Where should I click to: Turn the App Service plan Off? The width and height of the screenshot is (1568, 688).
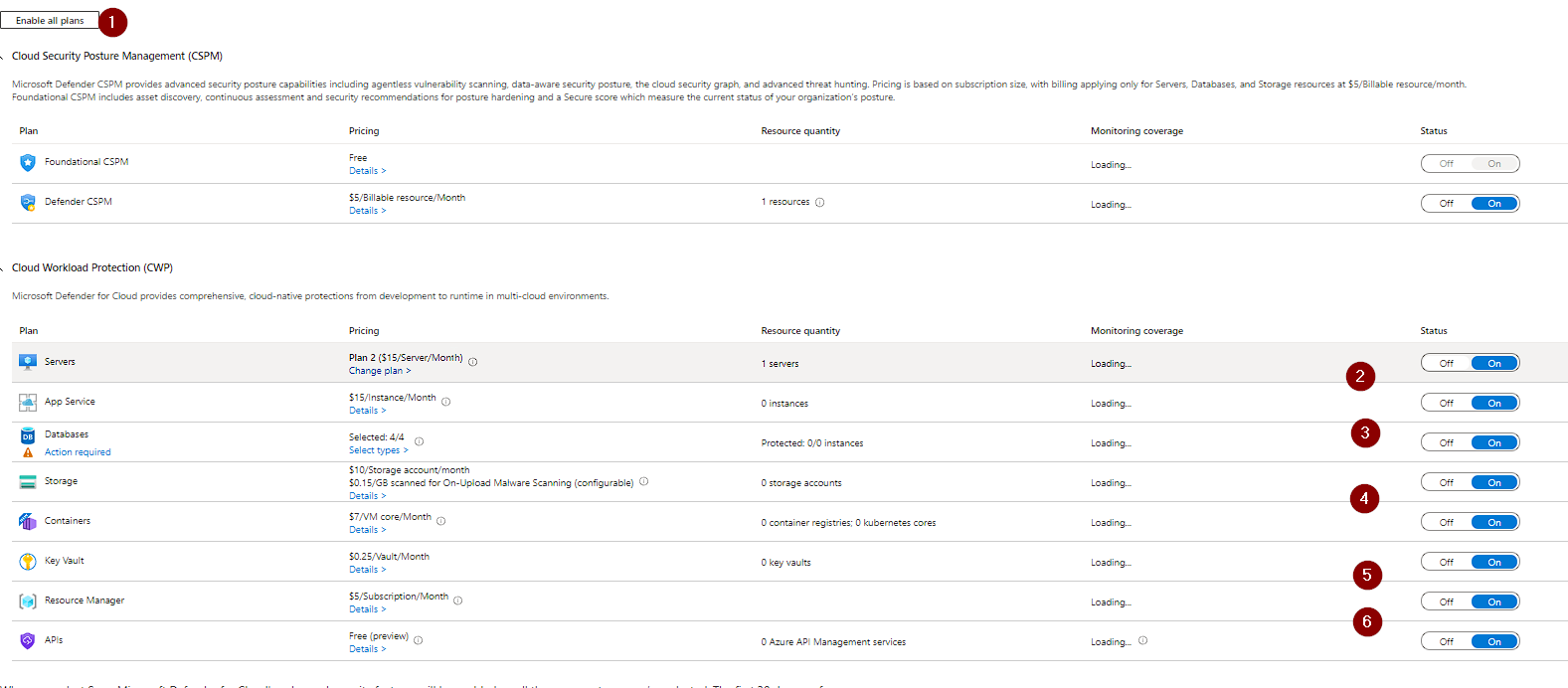(1447, 403)
